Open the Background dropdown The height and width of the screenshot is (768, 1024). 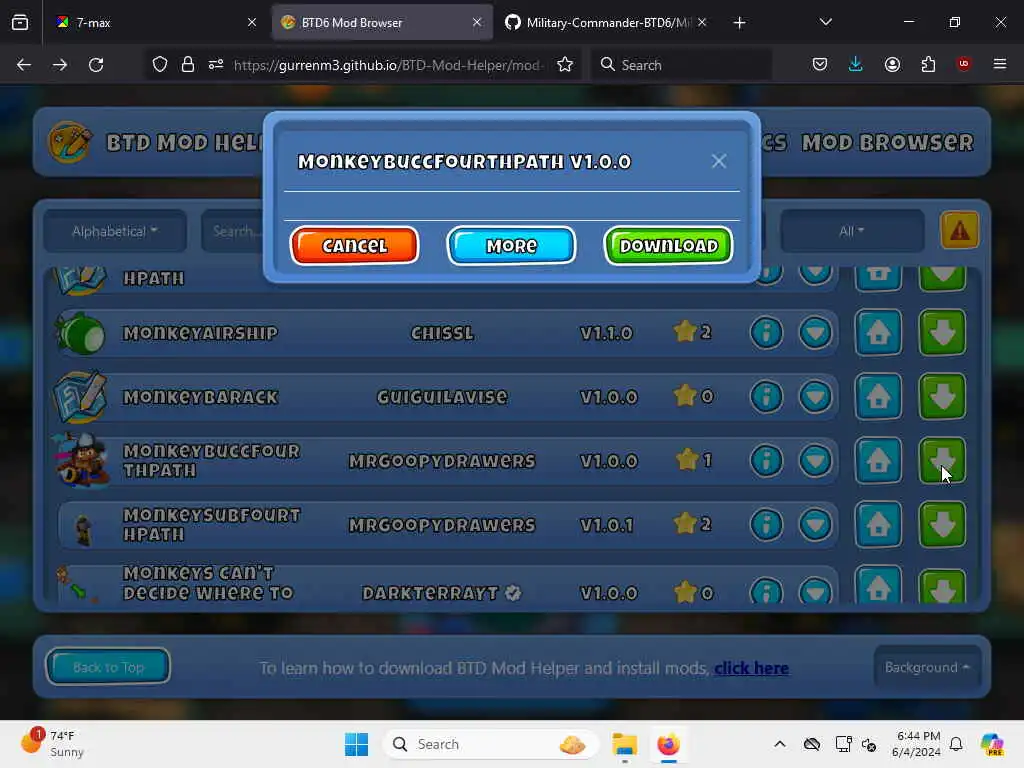coord(927,667)
